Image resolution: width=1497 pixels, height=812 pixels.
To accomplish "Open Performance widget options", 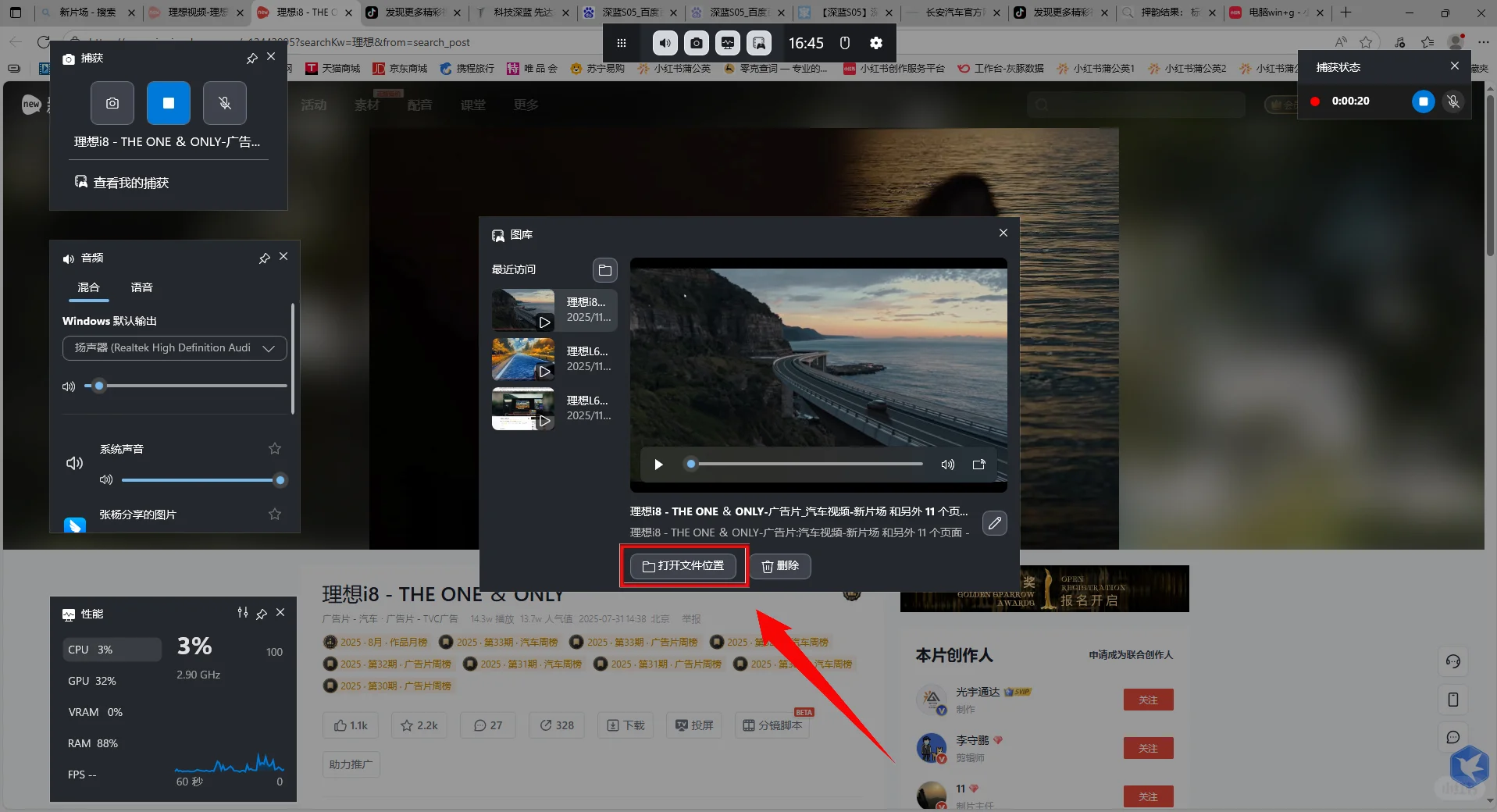I will pos(243,613).
